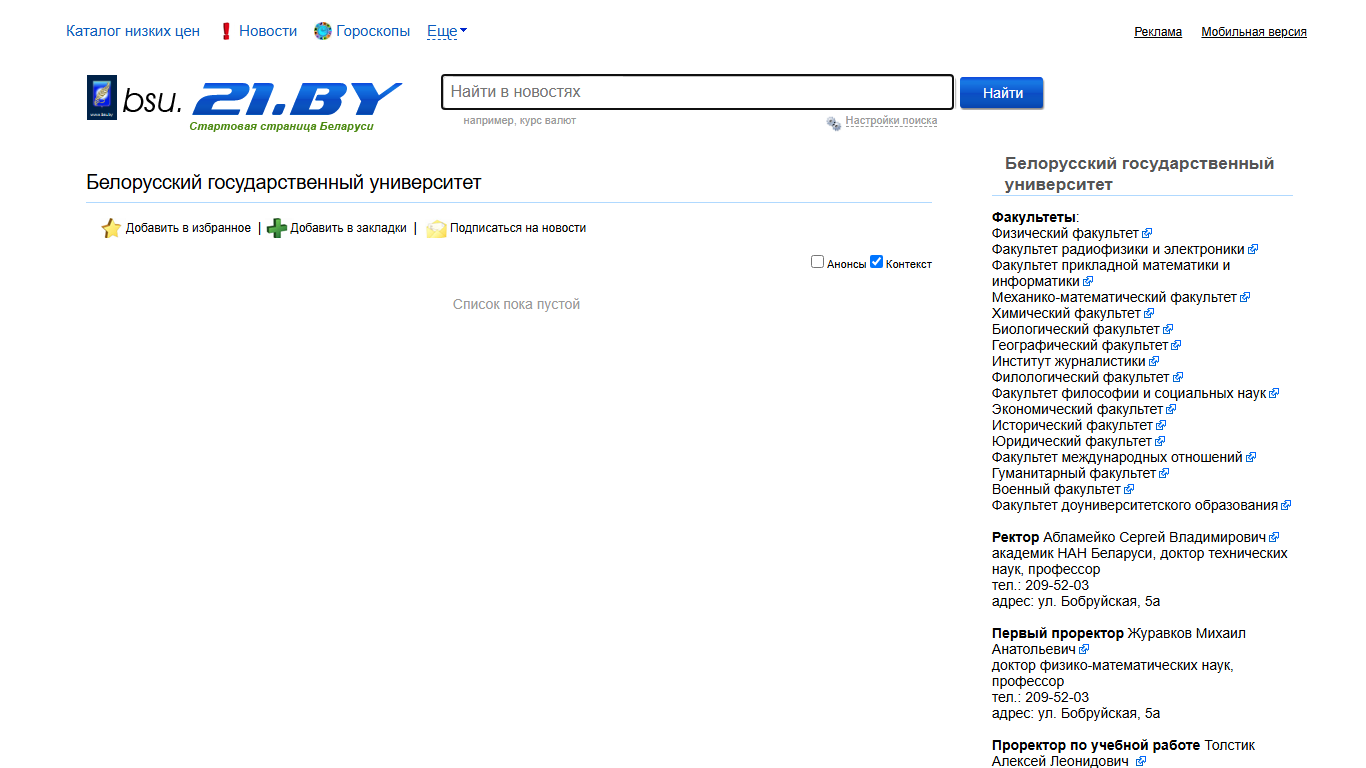The height and width of the screenshot is (768, 1366).
Task: Click external icon after Гуманитарный факультет
Action: pyautogui.click(x=1164, y=474)
